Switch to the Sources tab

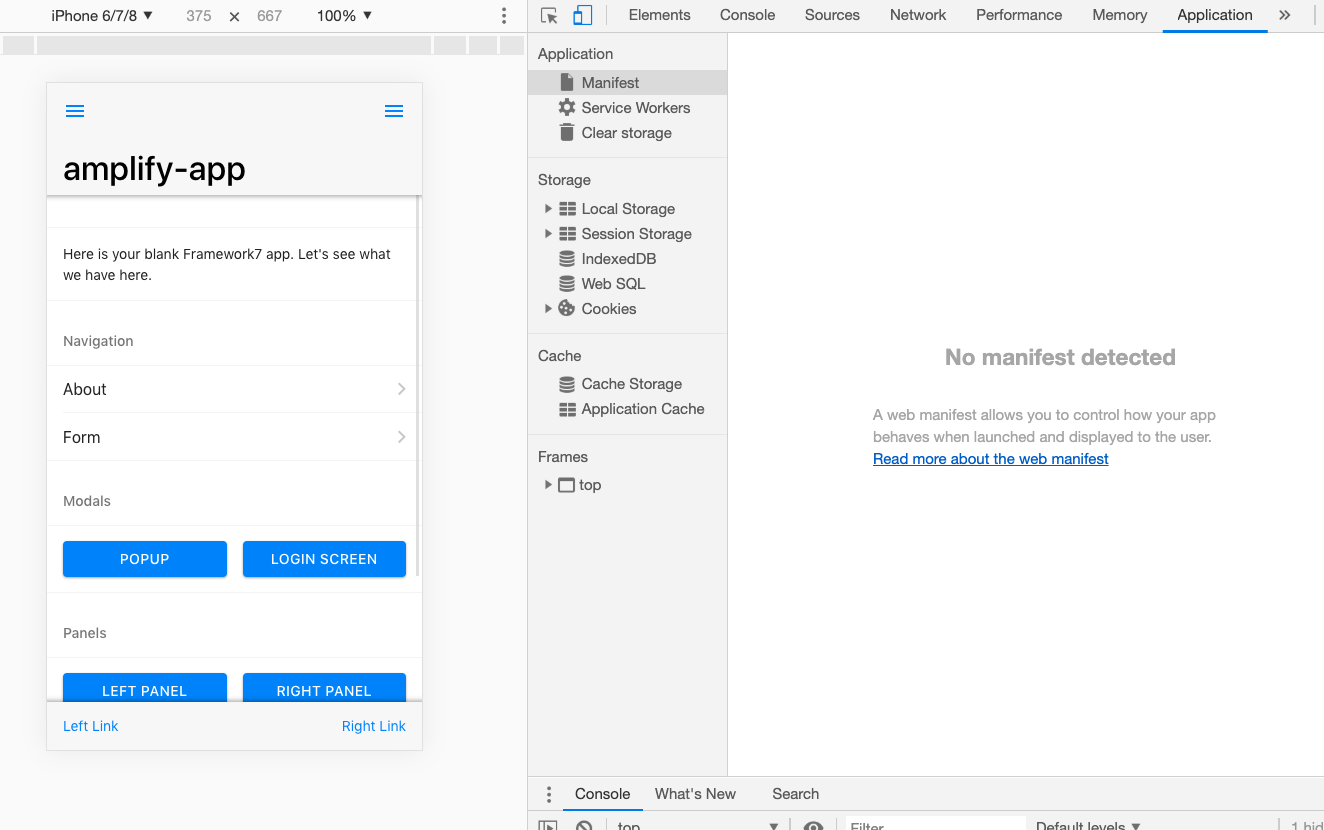point(832,15)
